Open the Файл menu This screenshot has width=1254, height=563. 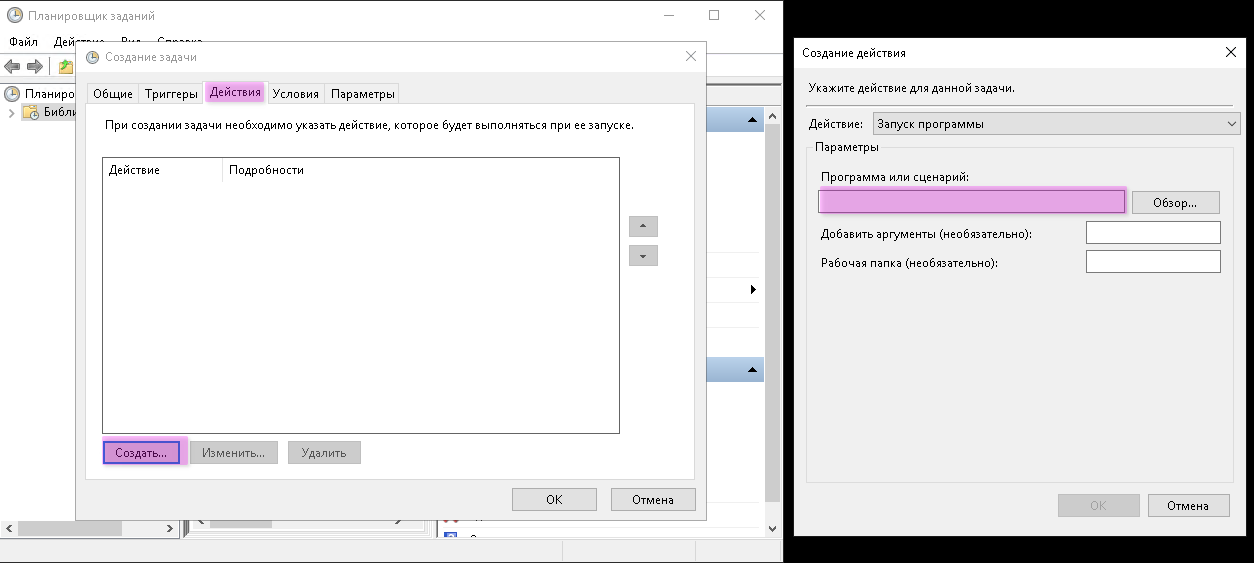[x=23, y=42]
